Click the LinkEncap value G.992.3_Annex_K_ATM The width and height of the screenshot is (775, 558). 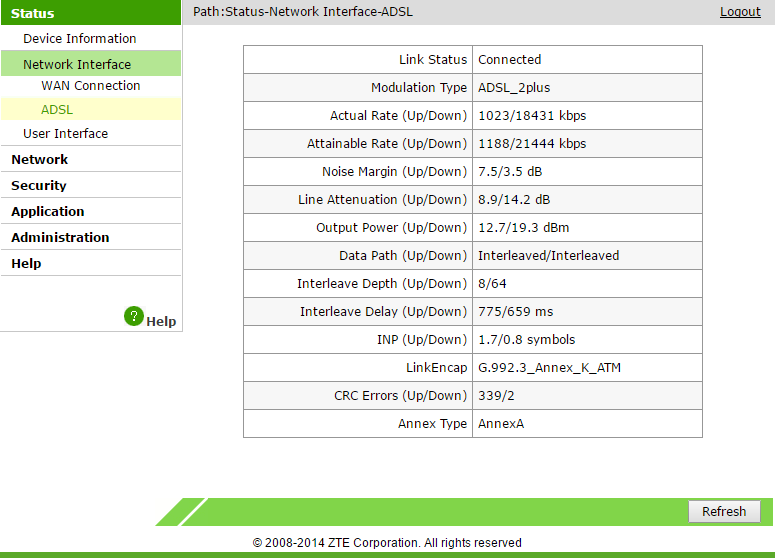(x=549, y=368)
